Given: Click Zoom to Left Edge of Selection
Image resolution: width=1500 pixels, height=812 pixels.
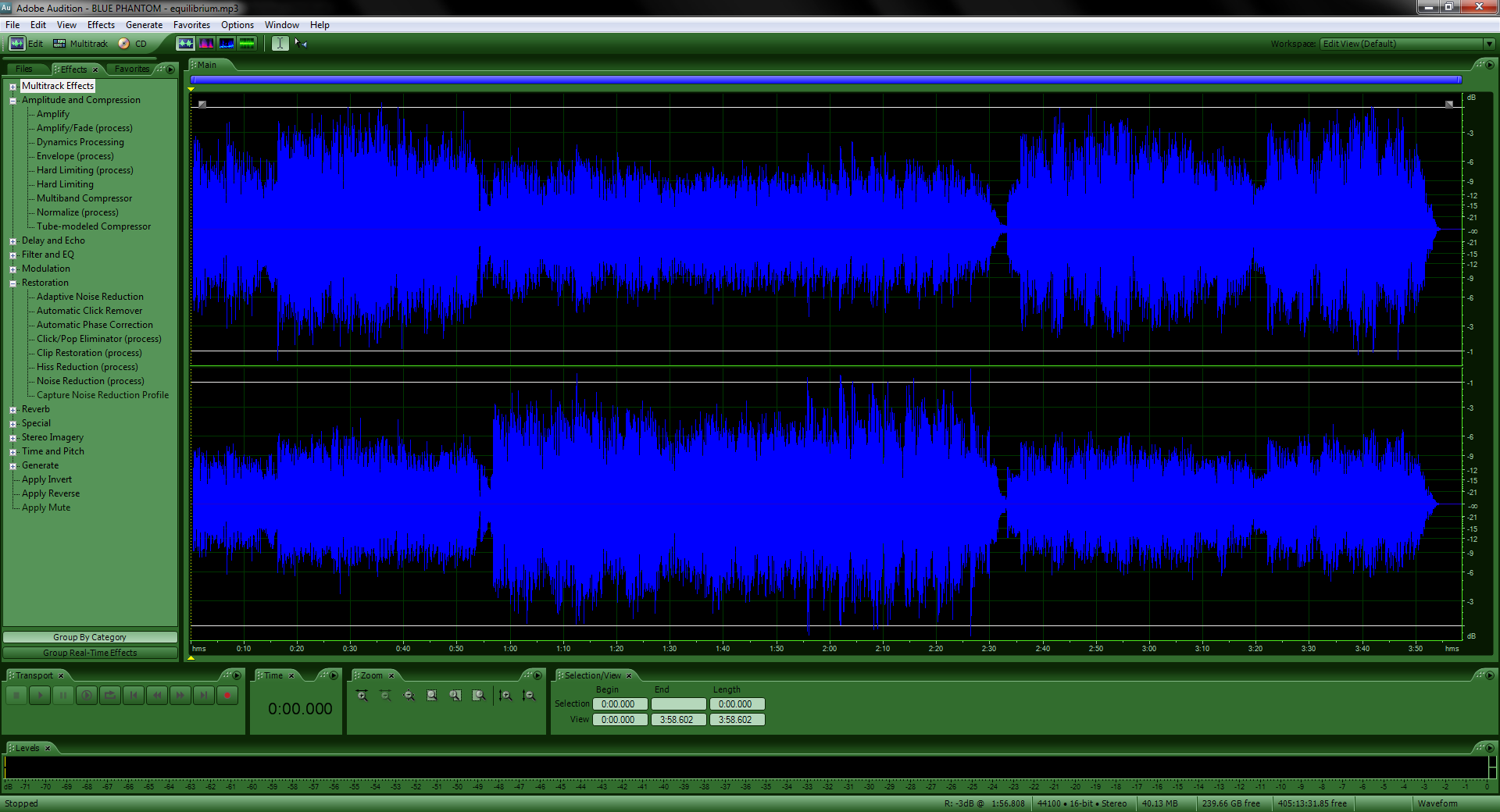Looking at the screenshot, I should 455,695.
